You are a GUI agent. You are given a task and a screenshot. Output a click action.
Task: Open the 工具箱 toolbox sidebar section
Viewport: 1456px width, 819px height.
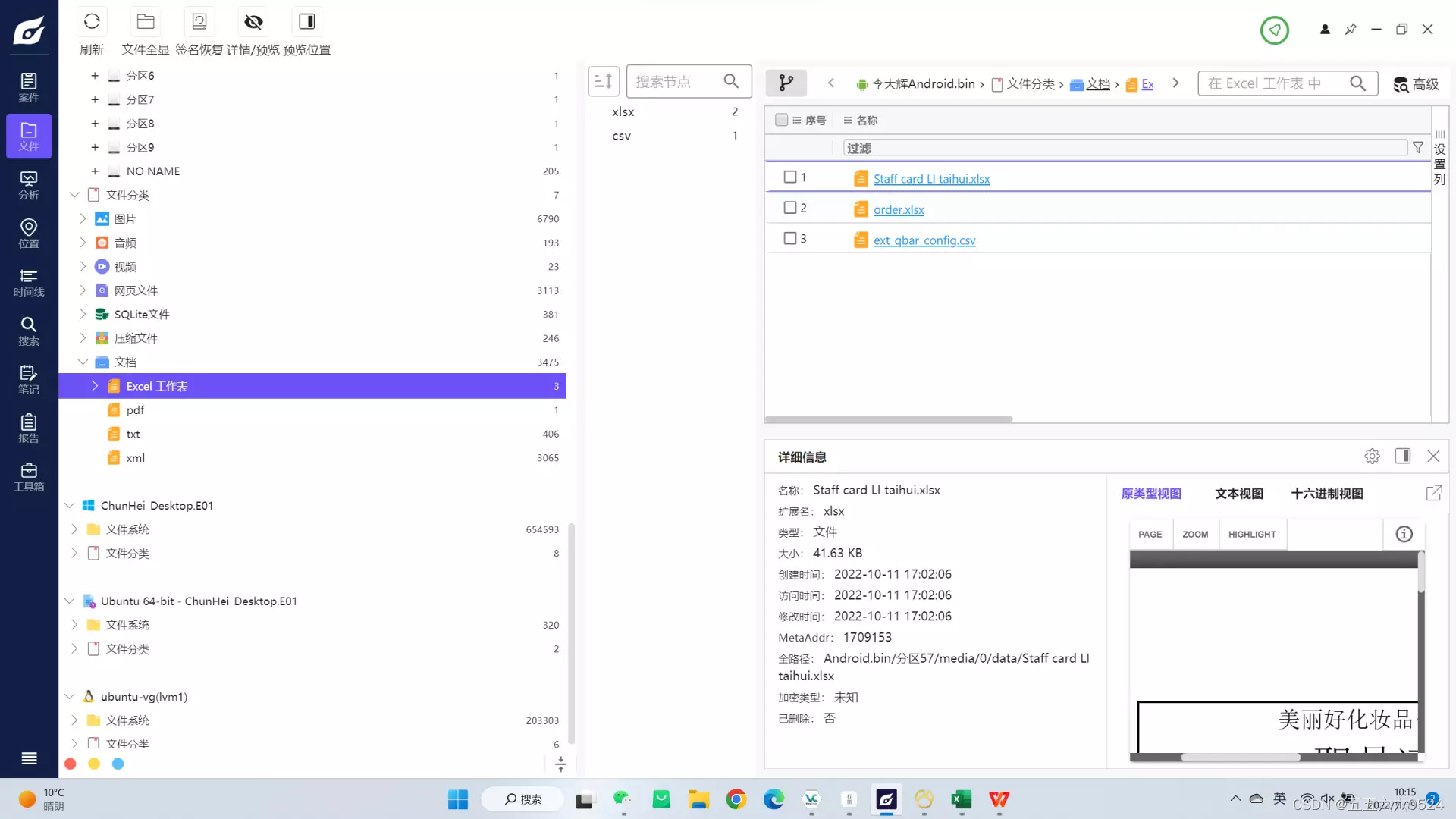29,477
